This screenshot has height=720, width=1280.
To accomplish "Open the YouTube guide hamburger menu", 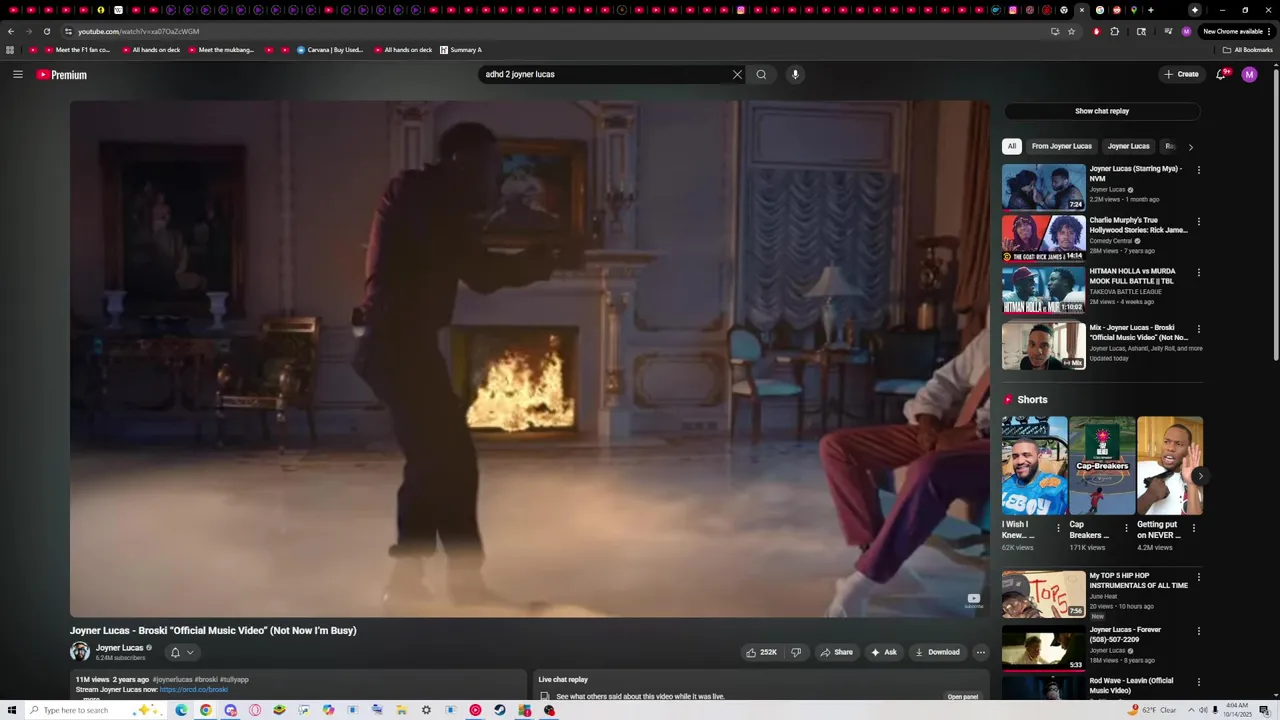I will point(18,74).
